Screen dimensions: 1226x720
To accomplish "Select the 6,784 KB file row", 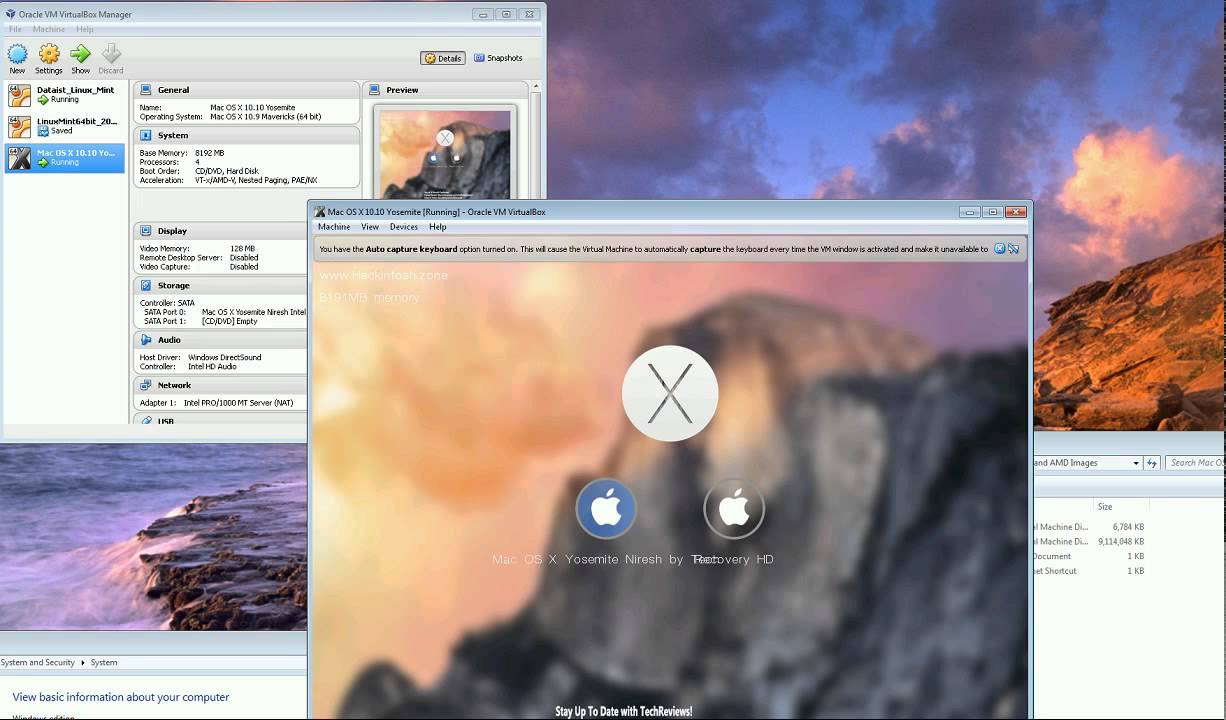I will 1090,527.
